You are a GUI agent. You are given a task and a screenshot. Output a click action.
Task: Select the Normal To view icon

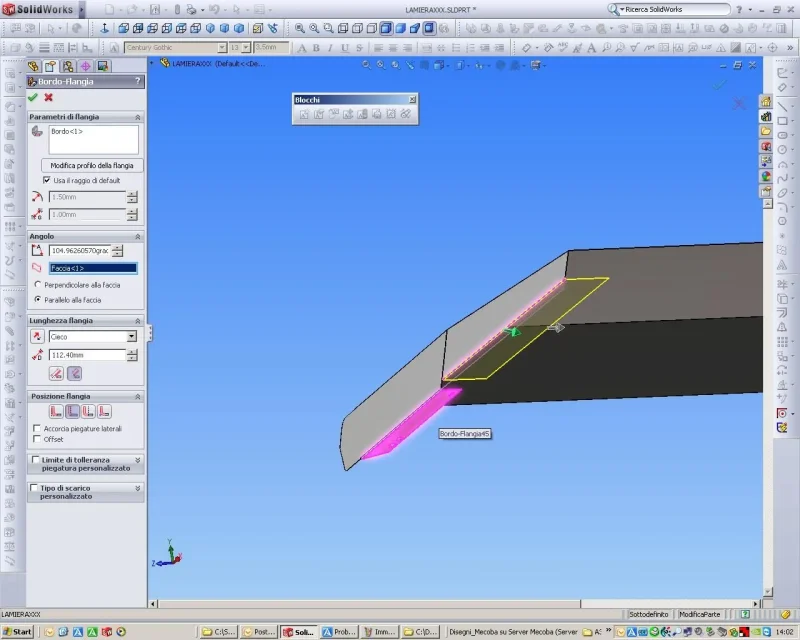[105, 29]
